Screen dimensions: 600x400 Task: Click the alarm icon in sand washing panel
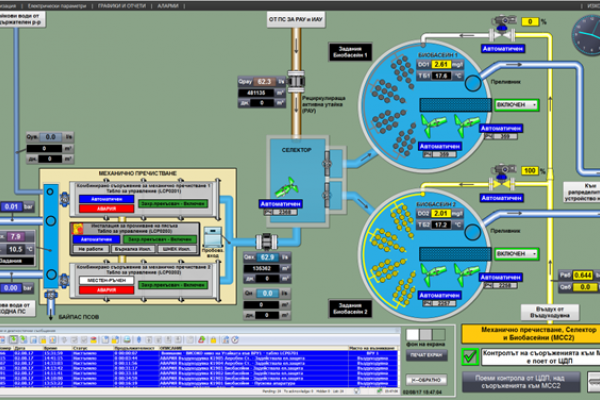point(78,229)
